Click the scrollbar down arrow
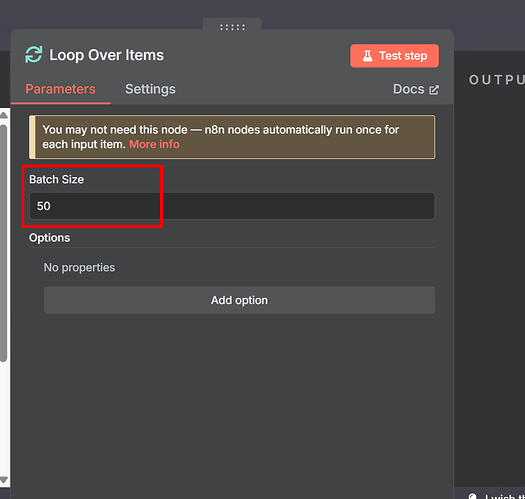525x499 pixels. click(4, 480)
